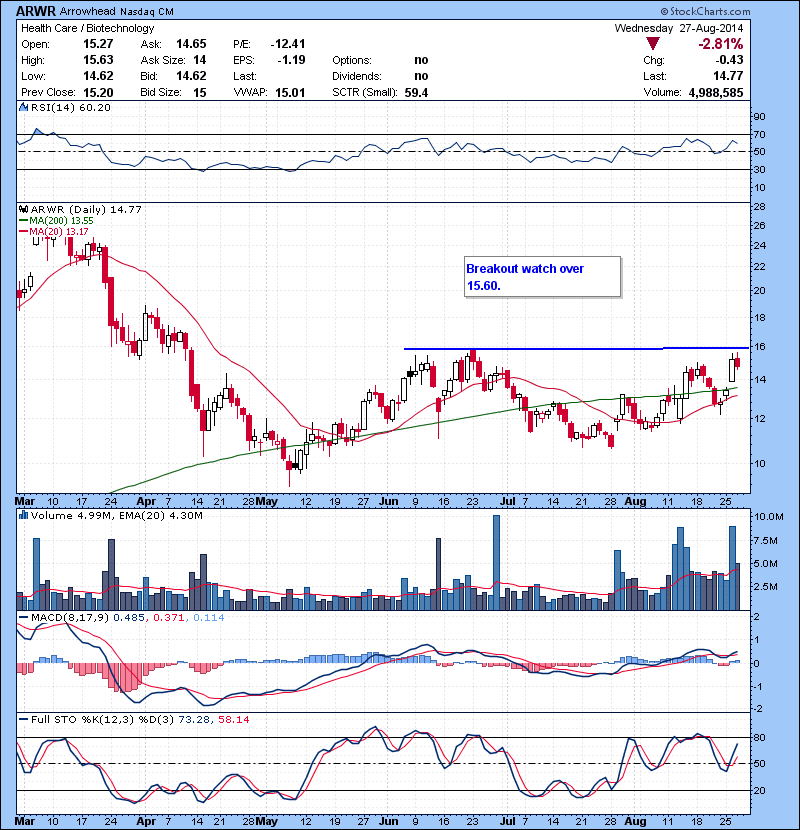Click the Volume panel legend icon
Image resolution: width=800 pixels, height=830 pixels.
click(23, 515)
